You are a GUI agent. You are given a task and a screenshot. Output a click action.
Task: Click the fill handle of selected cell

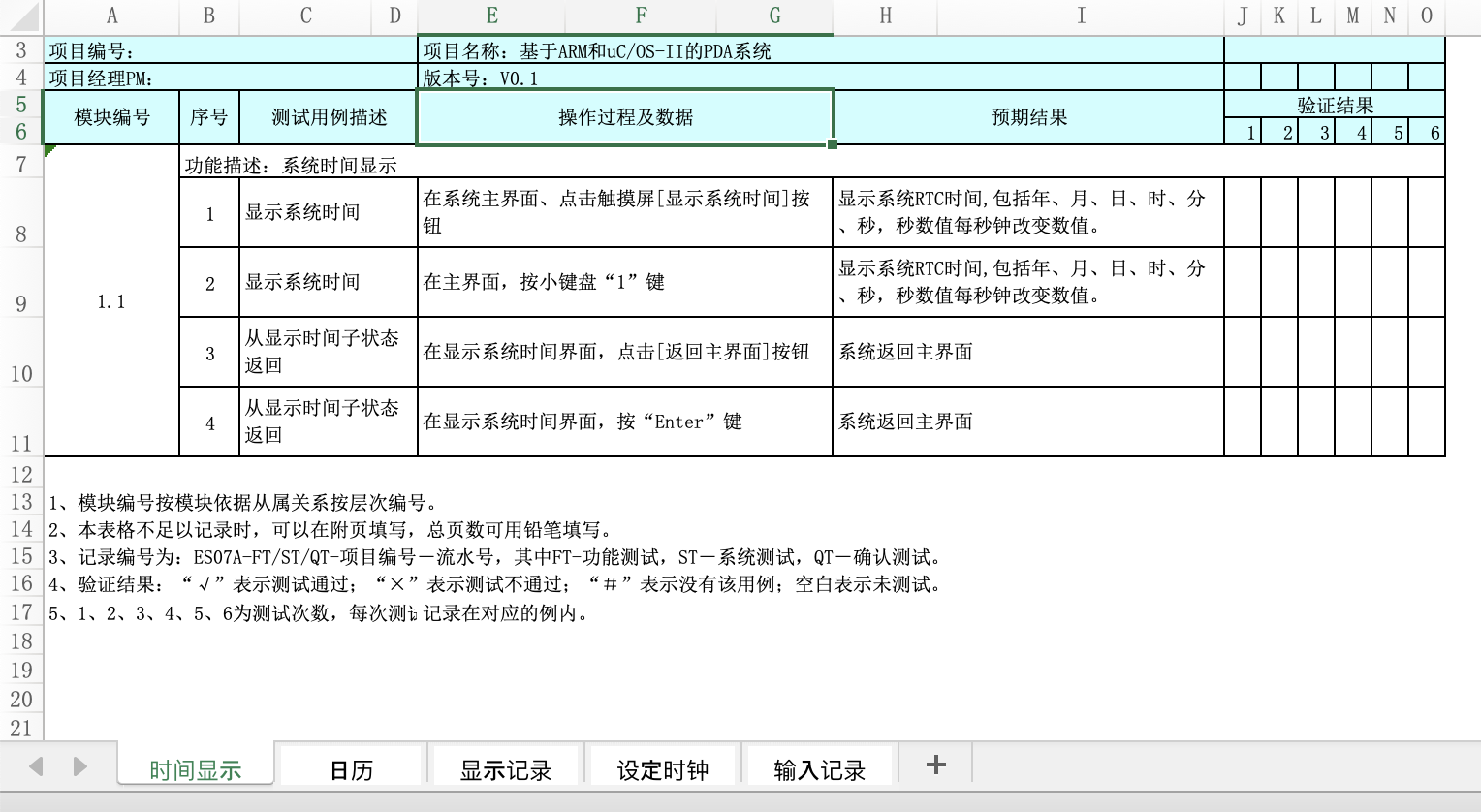833,145
